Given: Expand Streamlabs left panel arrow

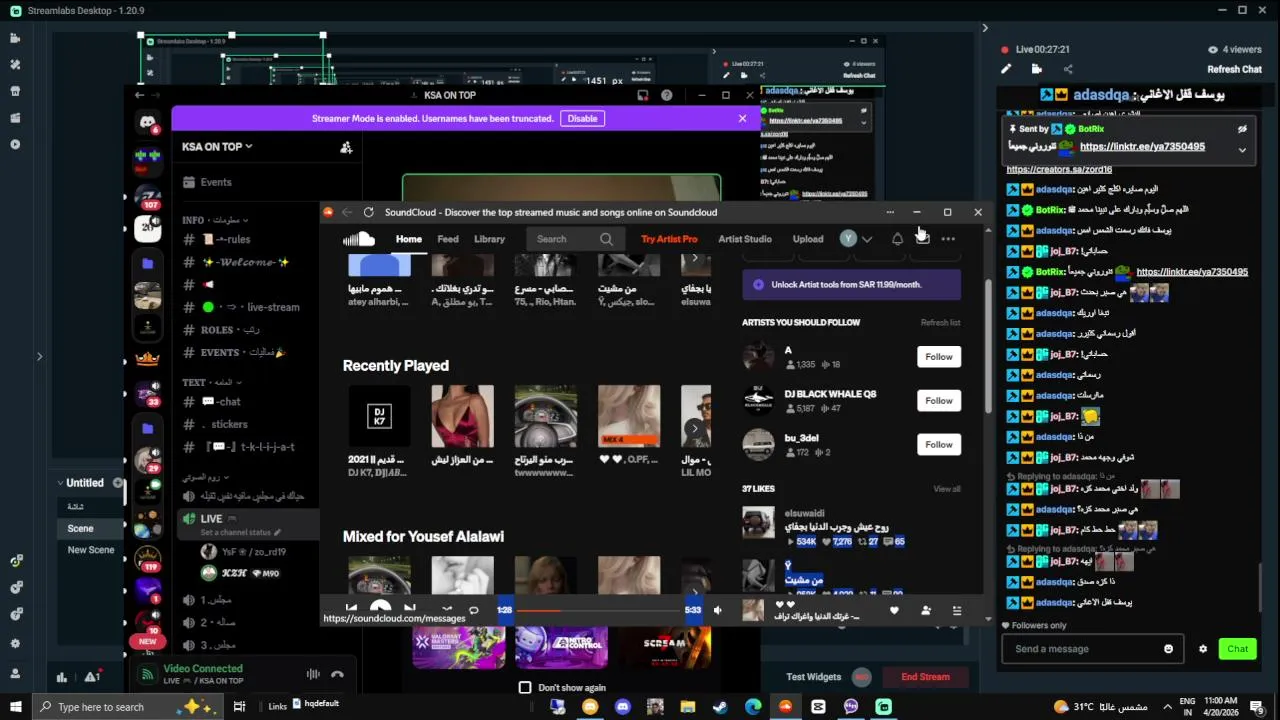Looking at the screenshot, I should tap(39, 356).
